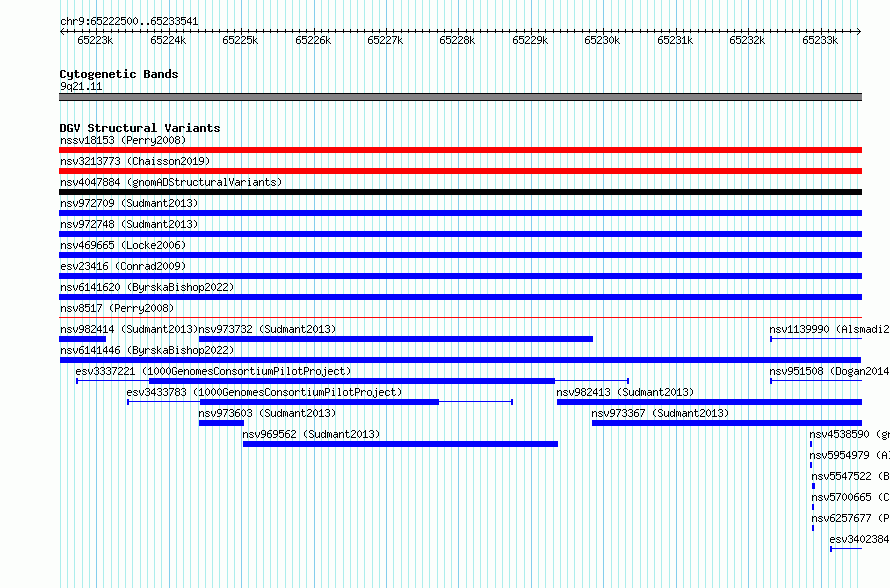Image resolution: width=890 pixels, height=588 pixels.
Task: Click the nsv951508 (Dogan2014) label
Action: tap(829, 371)
